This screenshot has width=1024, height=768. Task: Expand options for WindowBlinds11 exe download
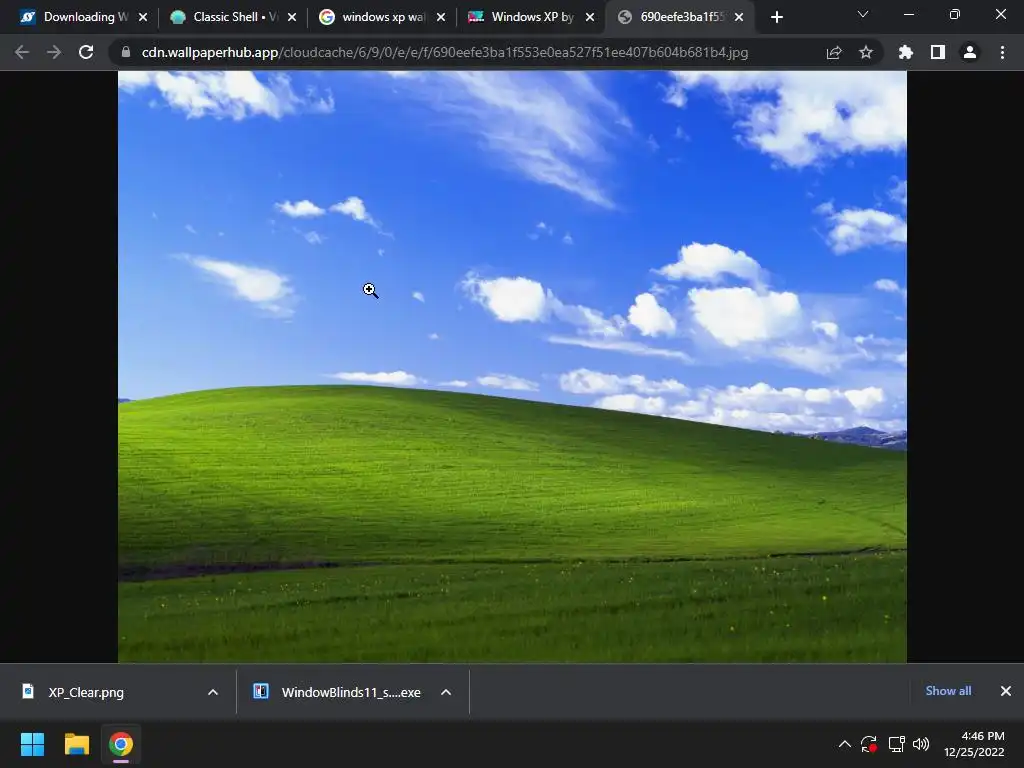pyautogui.click(x=446, y=692)
